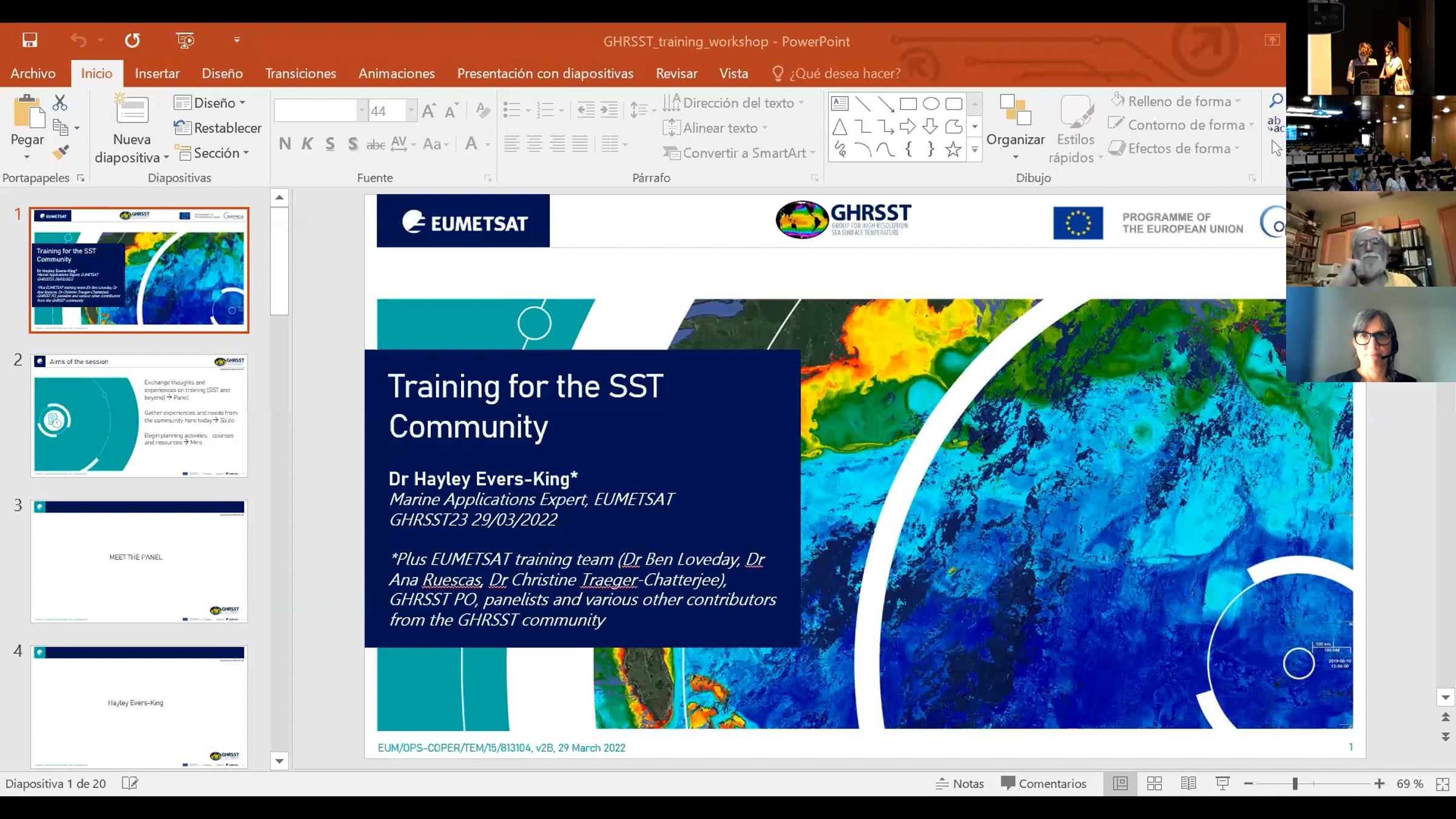
Task: Switch to Reading view icon in status bar
Action: (1188, 783)
